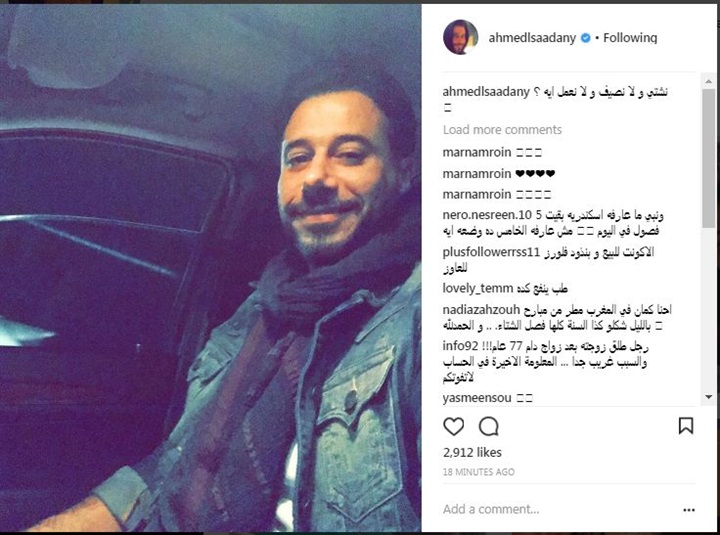Like the post with the heart icon
Viewport: 720px width, 535px height.
(x=454, y=426)
